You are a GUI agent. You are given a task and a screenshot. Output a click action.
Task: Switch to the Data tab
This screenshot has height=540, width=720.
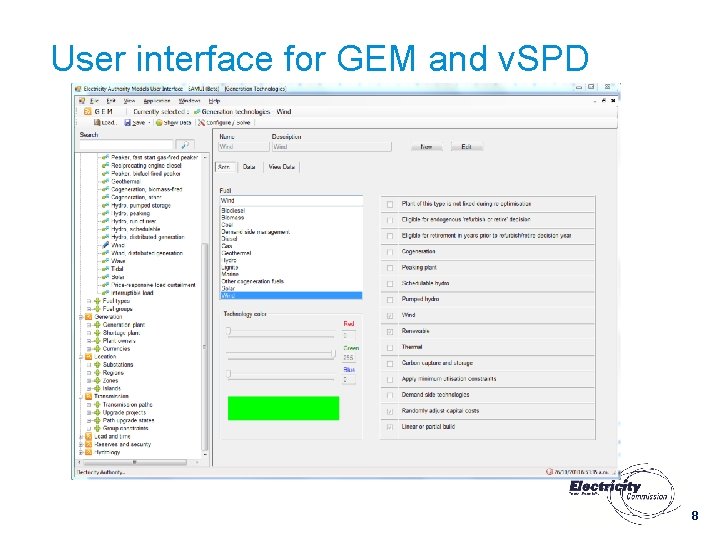coord(249,167)
